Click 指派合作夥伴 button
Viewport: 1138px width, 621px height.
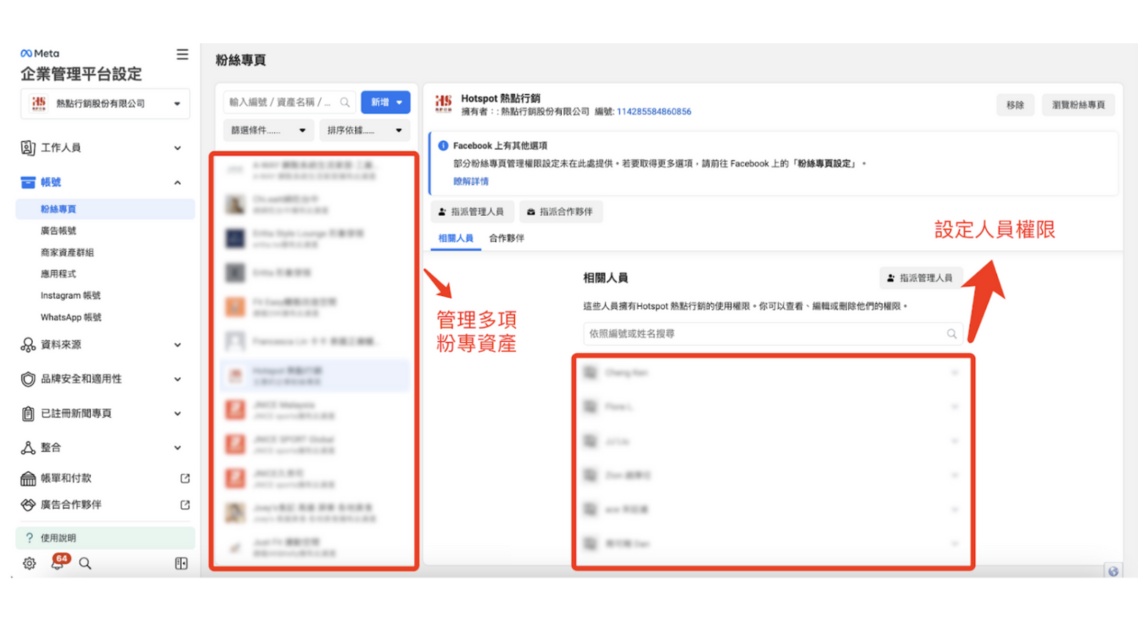point(560,212)
